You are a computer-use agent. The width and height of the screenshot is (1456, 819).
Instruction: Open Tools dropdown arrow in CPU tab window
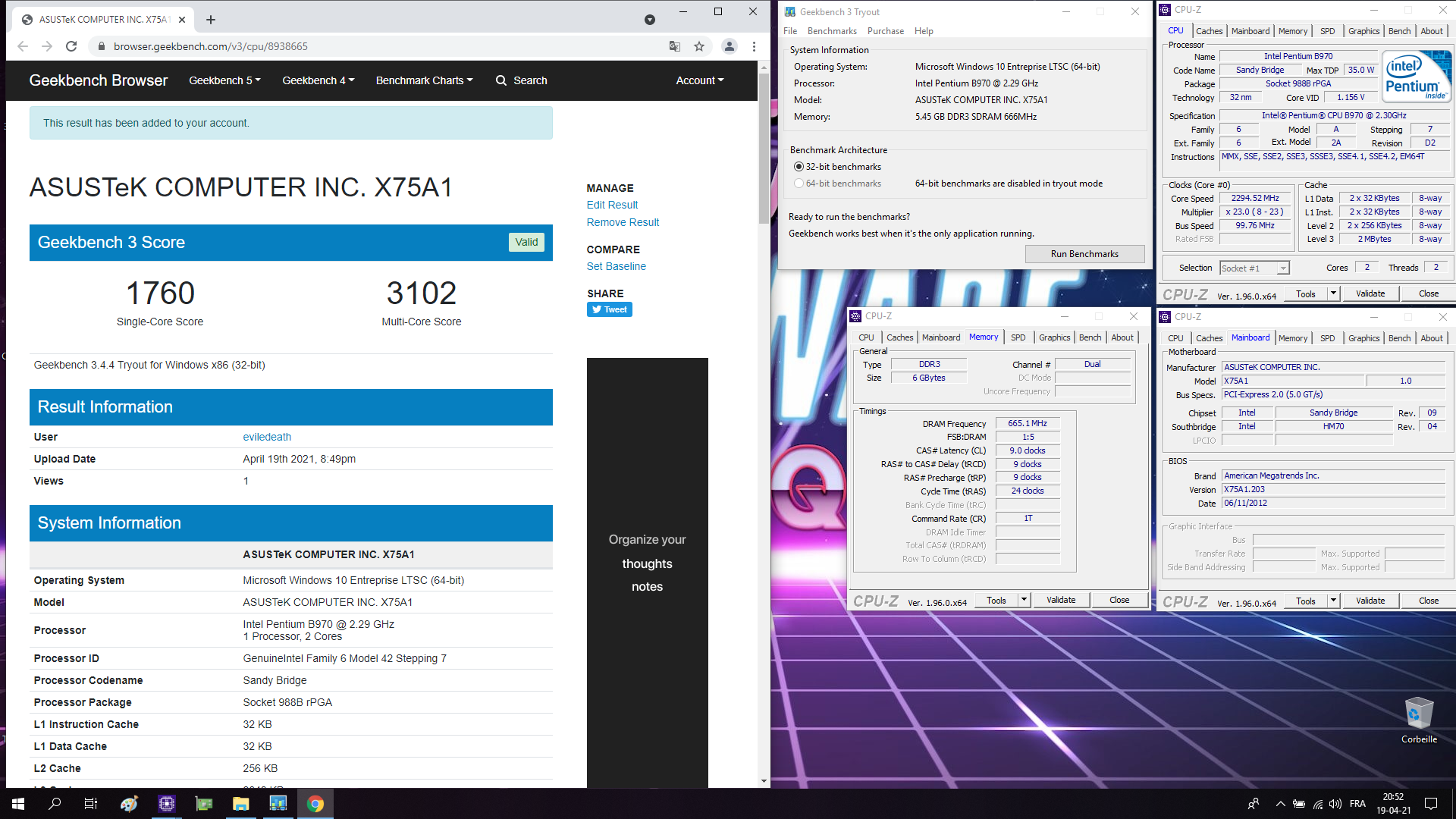coord(1333,293)
